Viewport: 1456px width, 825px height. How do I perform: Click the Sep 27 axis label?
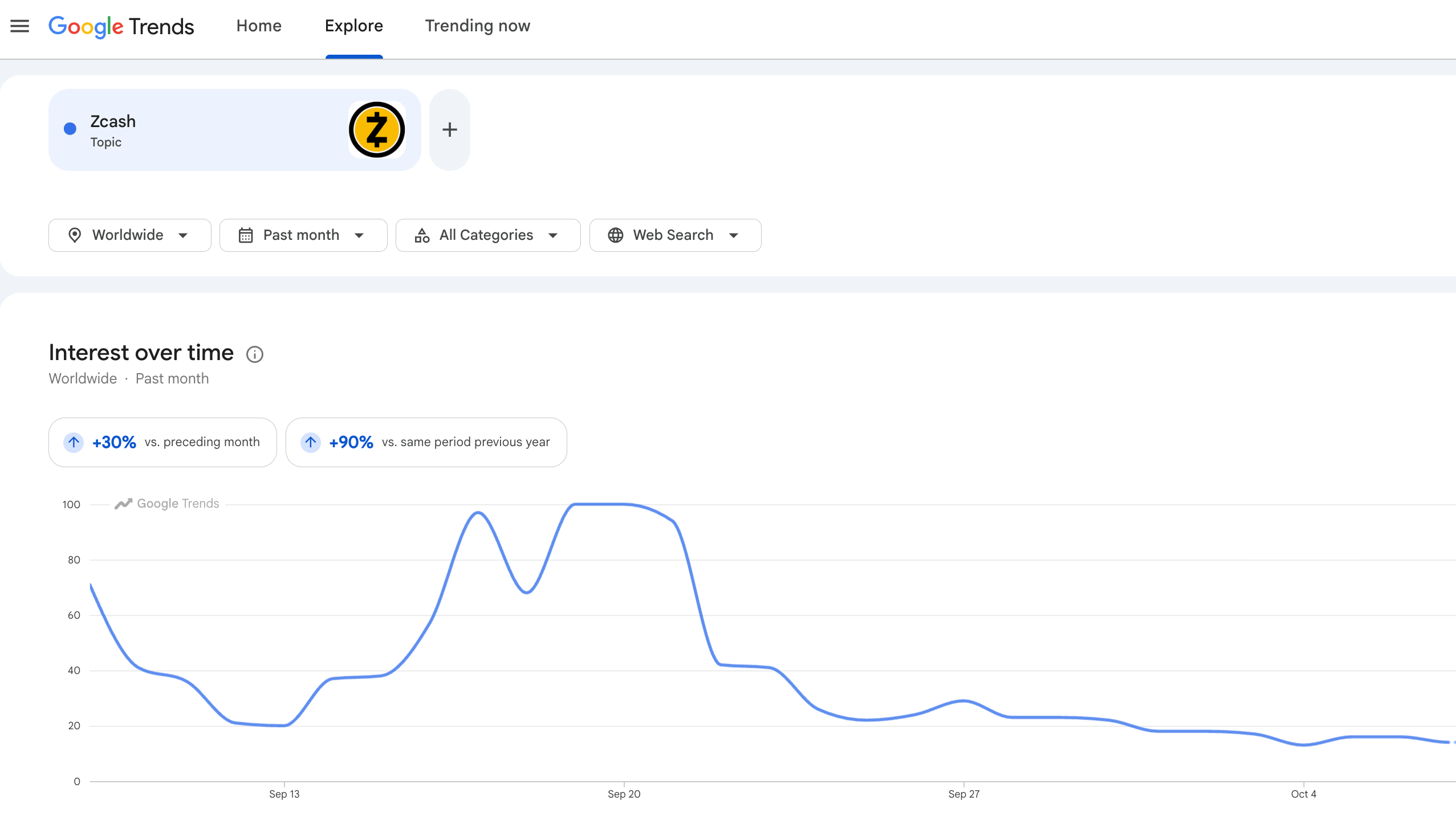[964, 794]
